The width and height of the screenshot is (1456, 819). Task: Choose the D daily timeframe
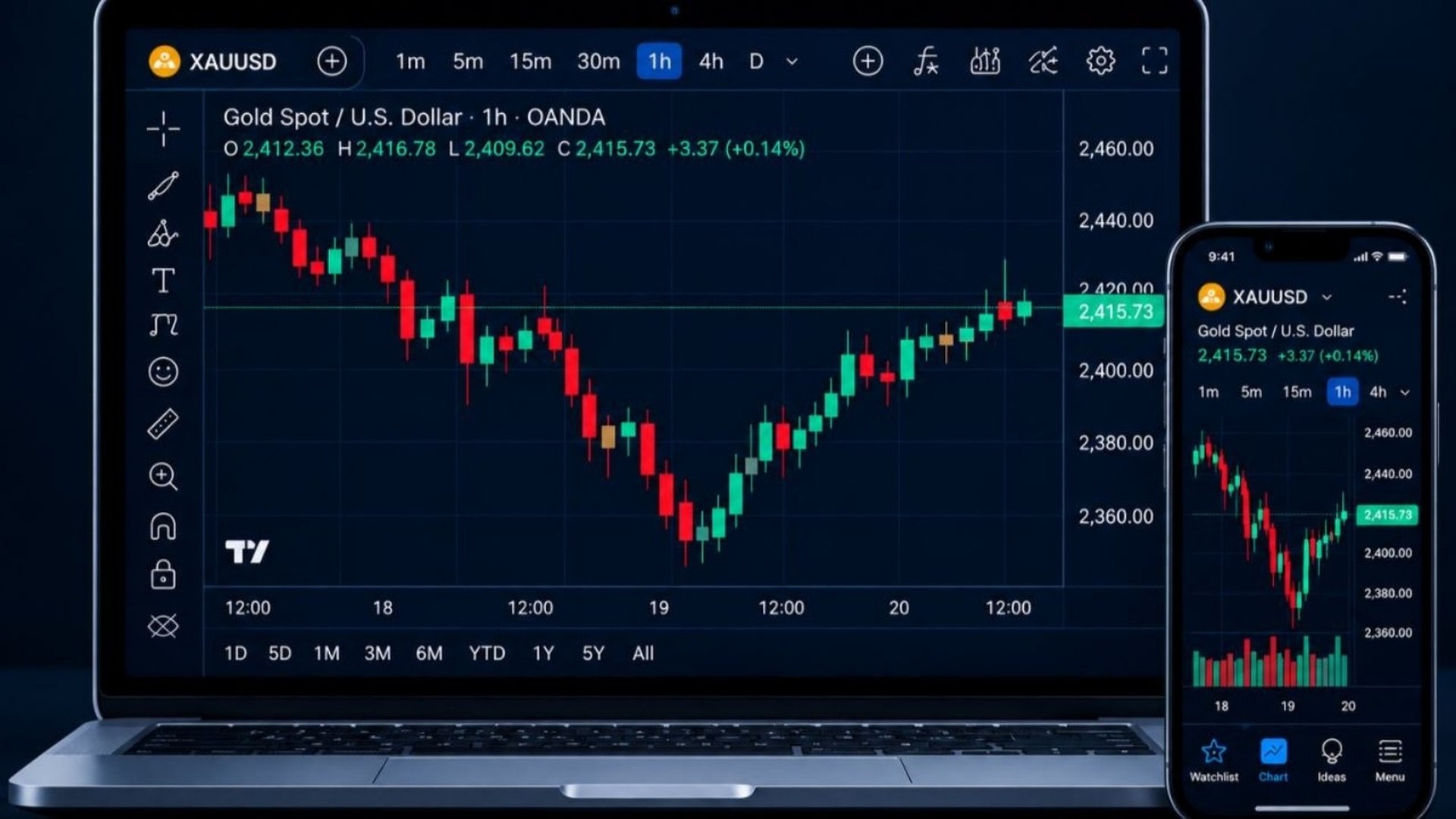pyautogui.click(x=756, y=61)
